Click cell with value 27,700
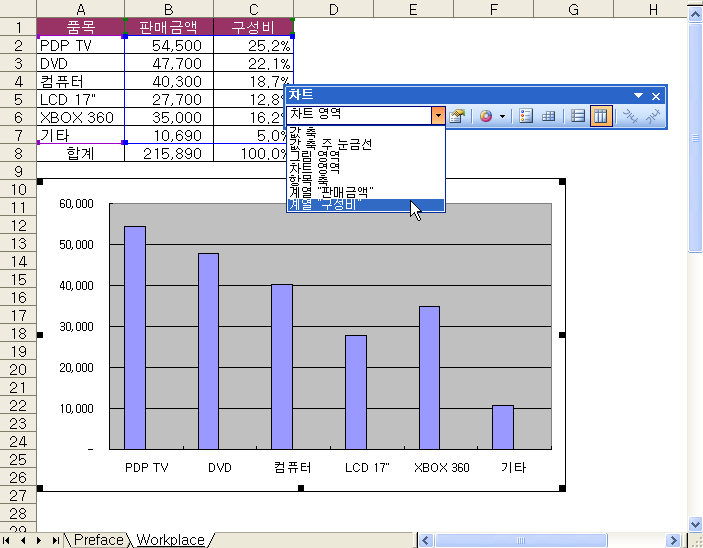 (169, 99)
